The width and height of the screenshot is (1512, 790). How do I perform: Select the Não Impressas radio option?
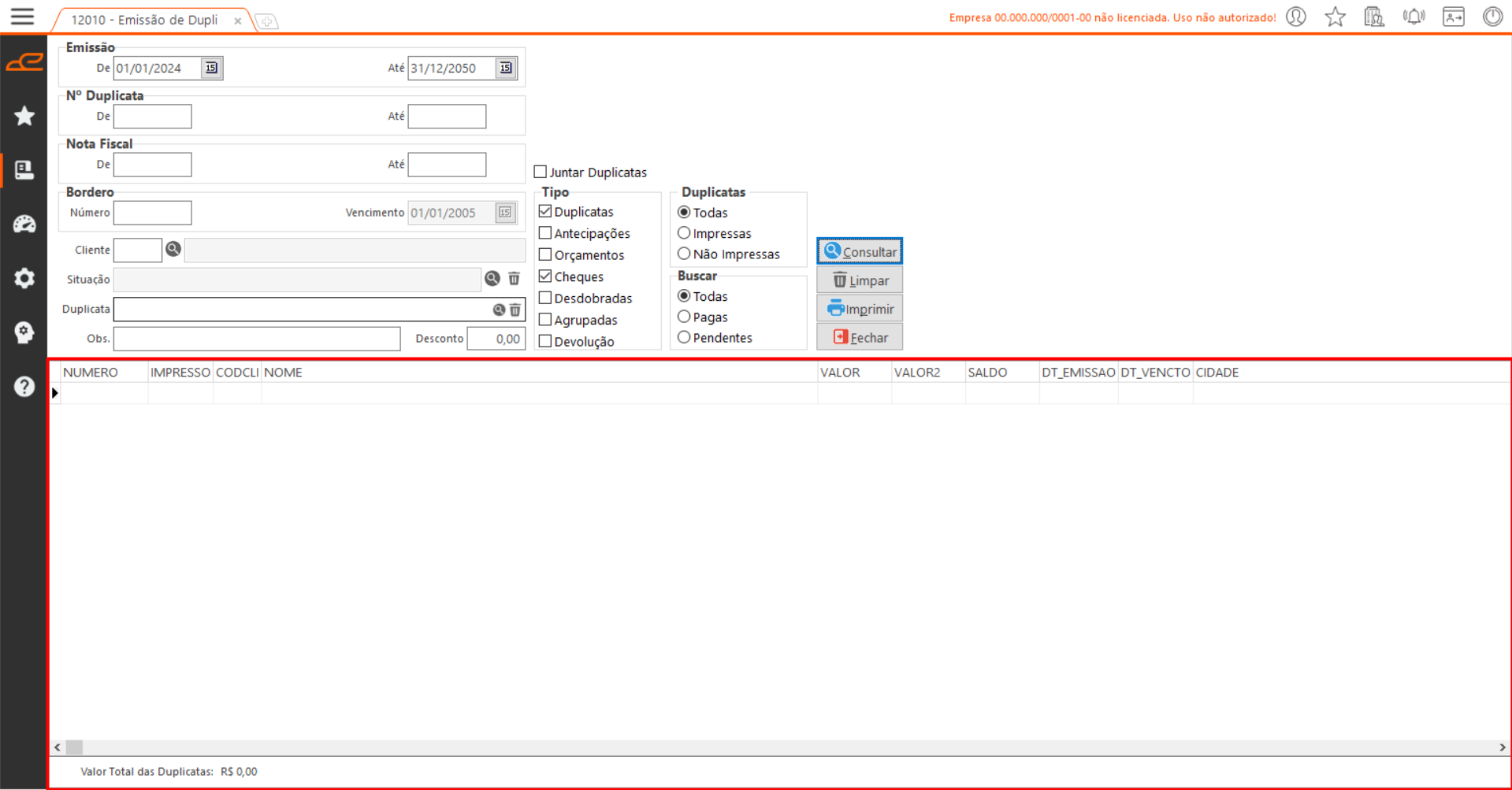pos(684,254)
